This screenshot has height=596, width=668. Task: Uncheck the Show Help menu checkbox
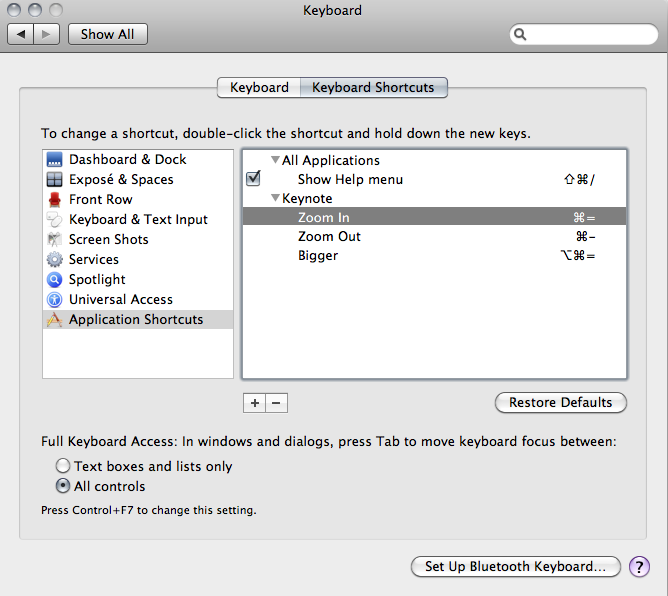point(253,180)
